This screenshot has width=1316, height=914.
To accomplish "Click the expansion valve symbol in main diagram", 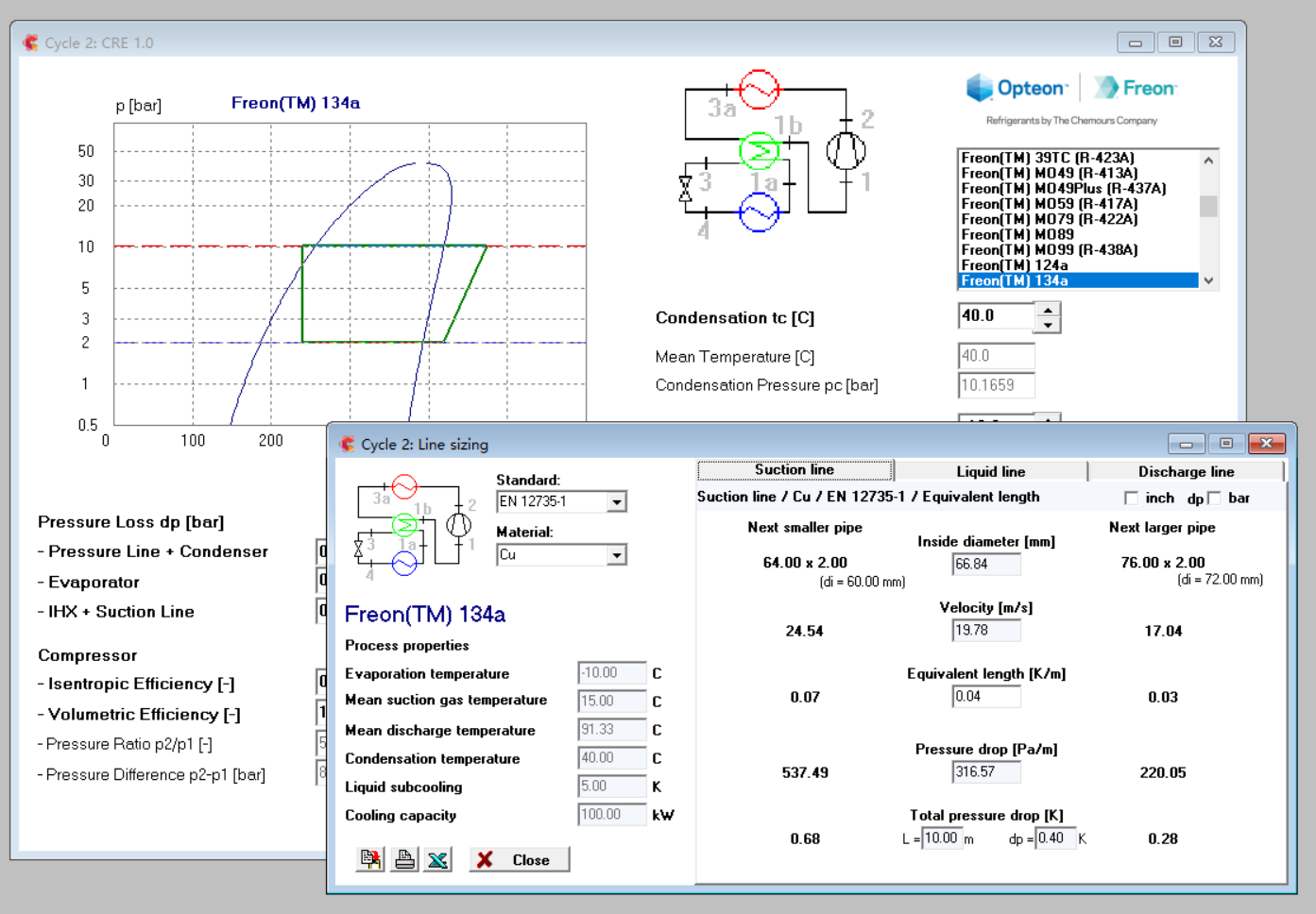I will point(686,189).
